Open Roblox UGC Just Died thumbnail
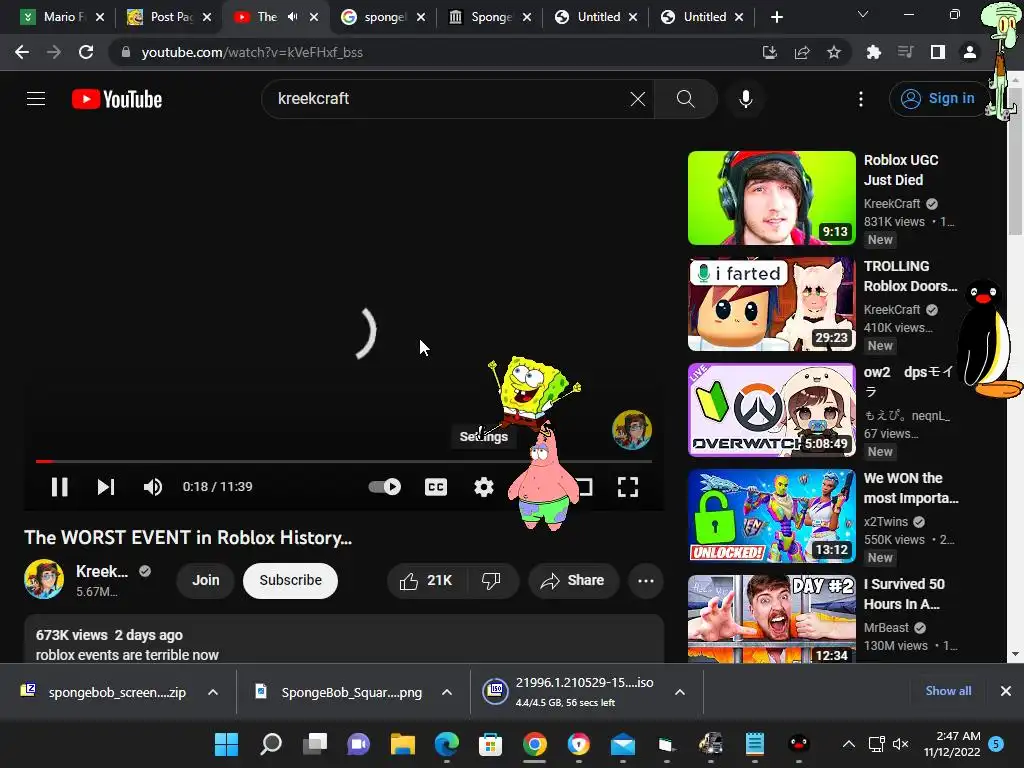 point(771,198)
